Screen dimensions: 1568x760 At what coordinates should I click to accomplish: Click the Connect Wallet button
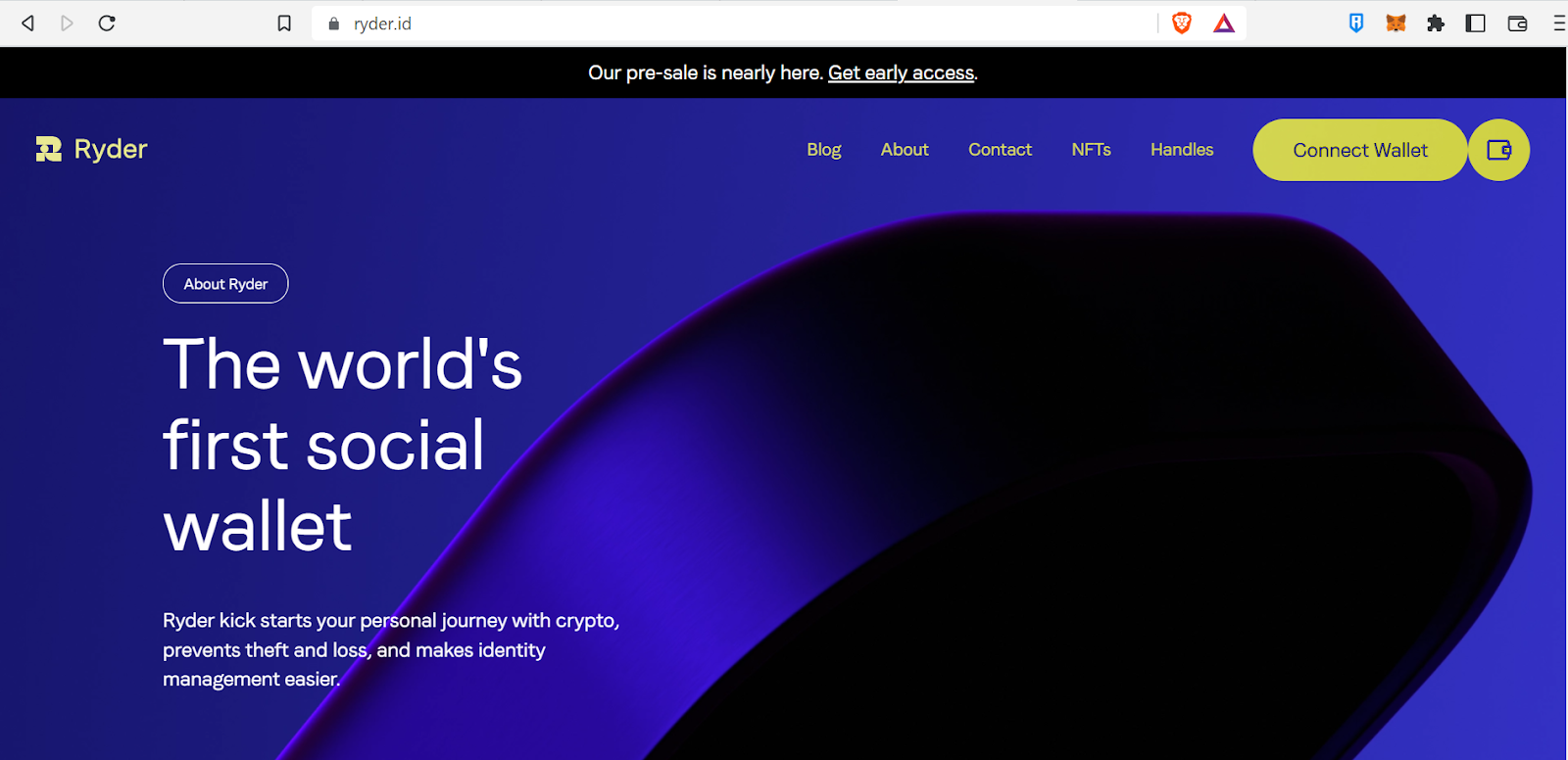pos(1360,150)
